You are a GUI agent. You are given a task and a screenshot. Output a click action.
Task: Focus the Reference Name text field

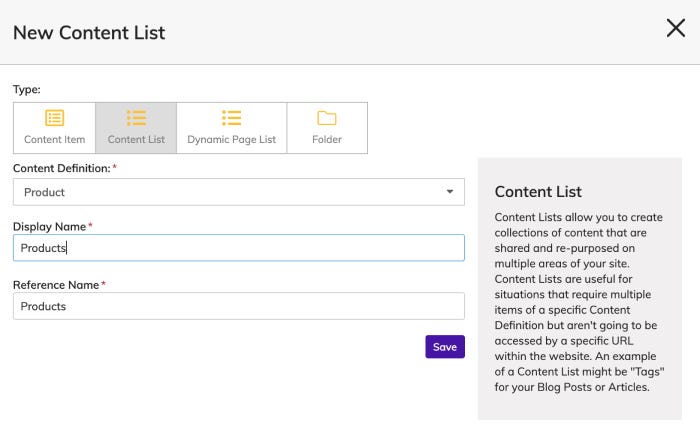coord(238,306)
